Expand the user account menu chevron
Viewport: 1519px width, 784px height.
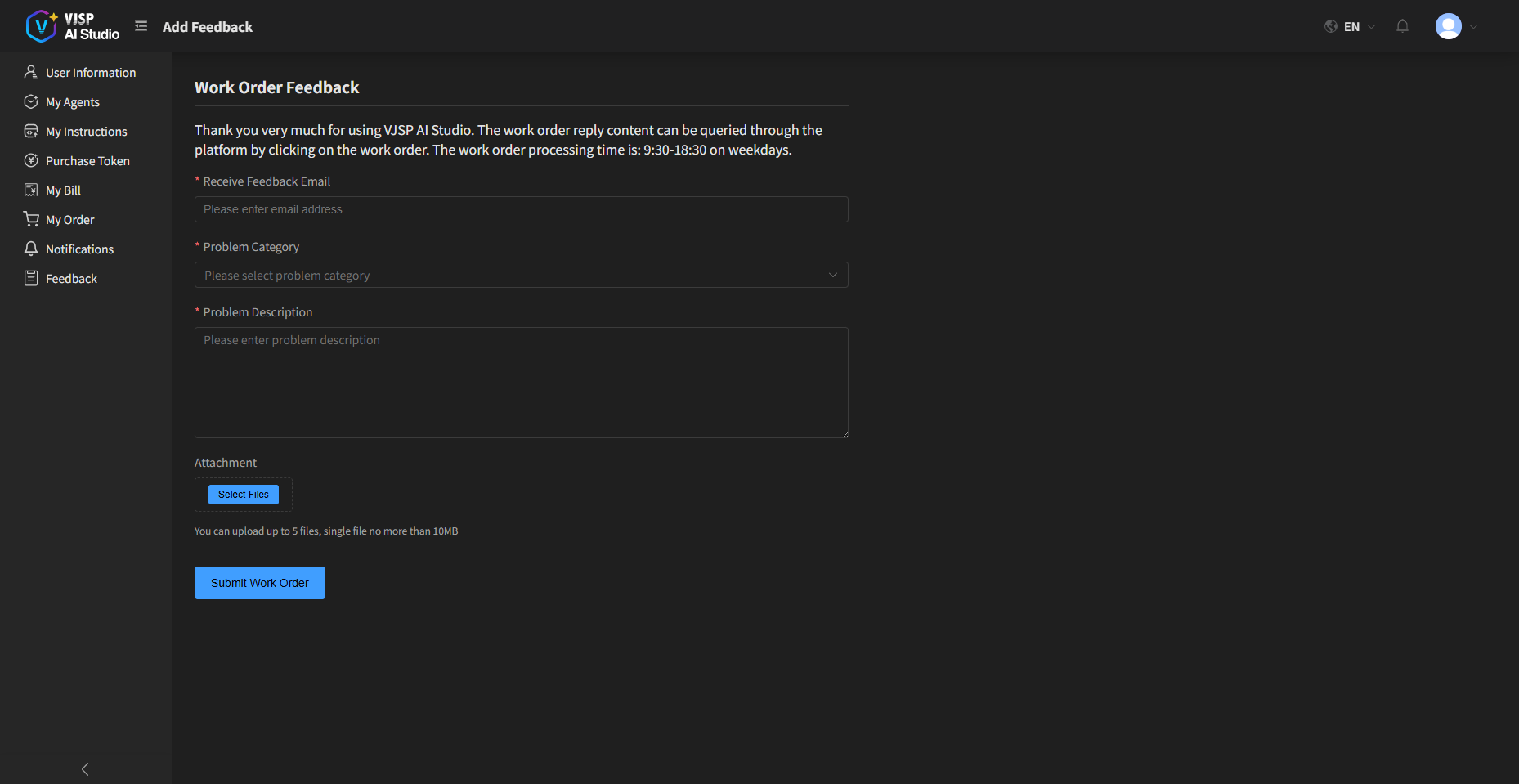(x=1473, y=26)
